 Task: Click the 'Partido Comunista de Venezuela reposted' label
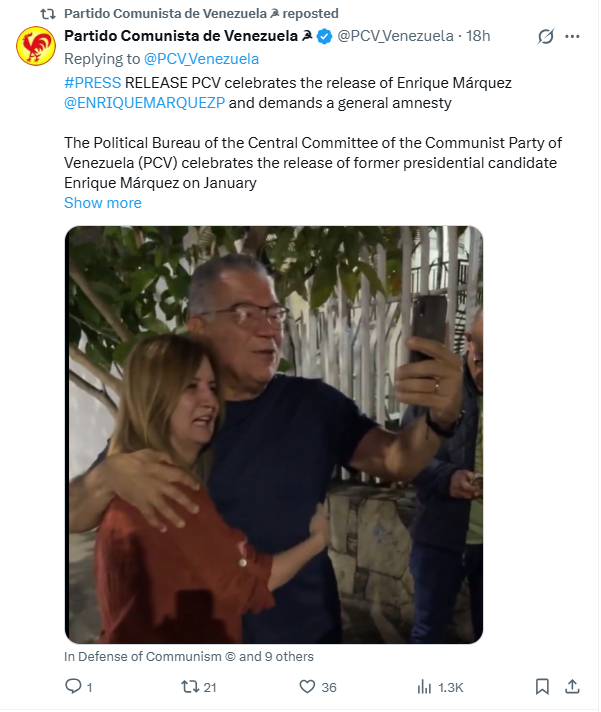[201, 14]
